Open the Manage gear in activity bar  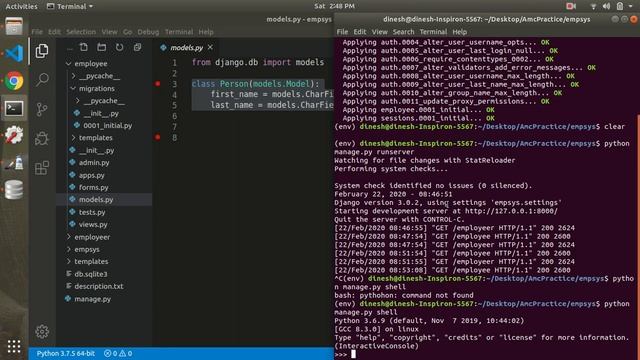pyautogui.click(x=42, y=331)
